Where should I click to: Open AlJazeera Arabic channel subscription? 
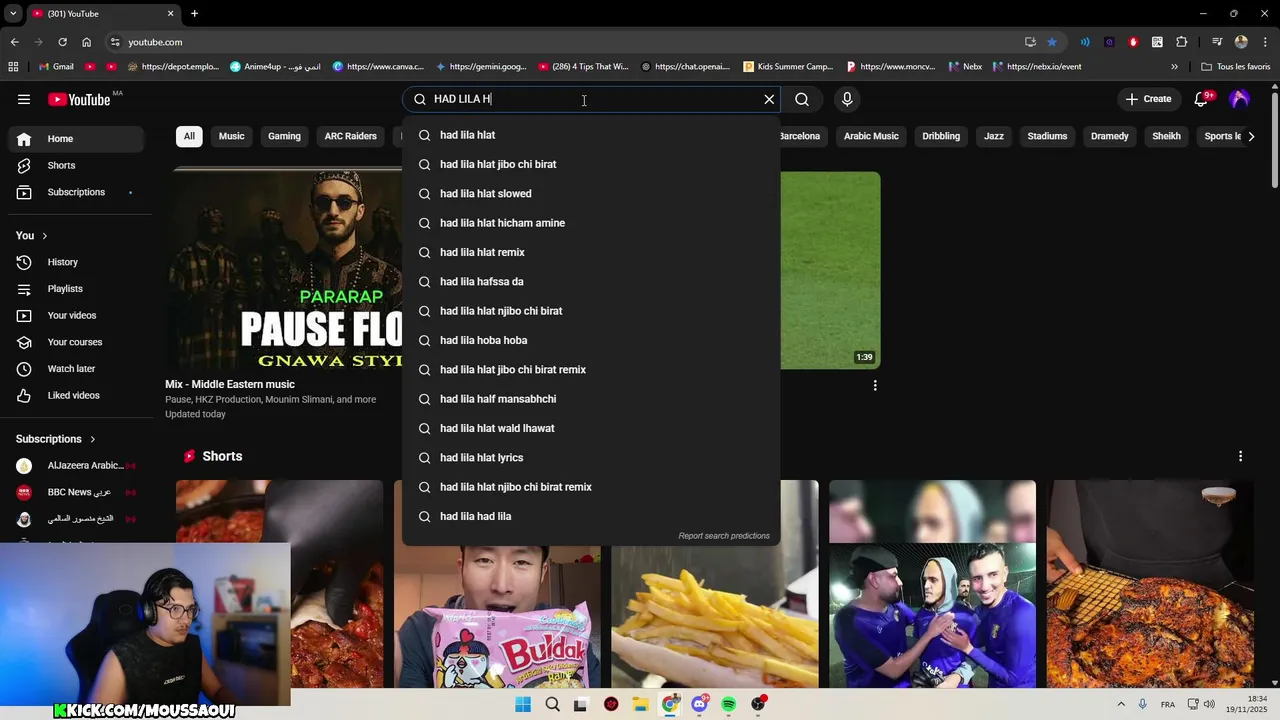click(78, 466)
